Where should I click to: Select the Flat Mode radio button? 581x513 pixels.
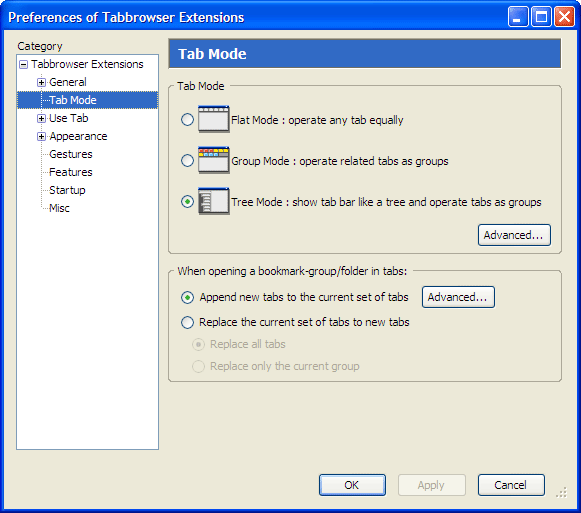187,119
